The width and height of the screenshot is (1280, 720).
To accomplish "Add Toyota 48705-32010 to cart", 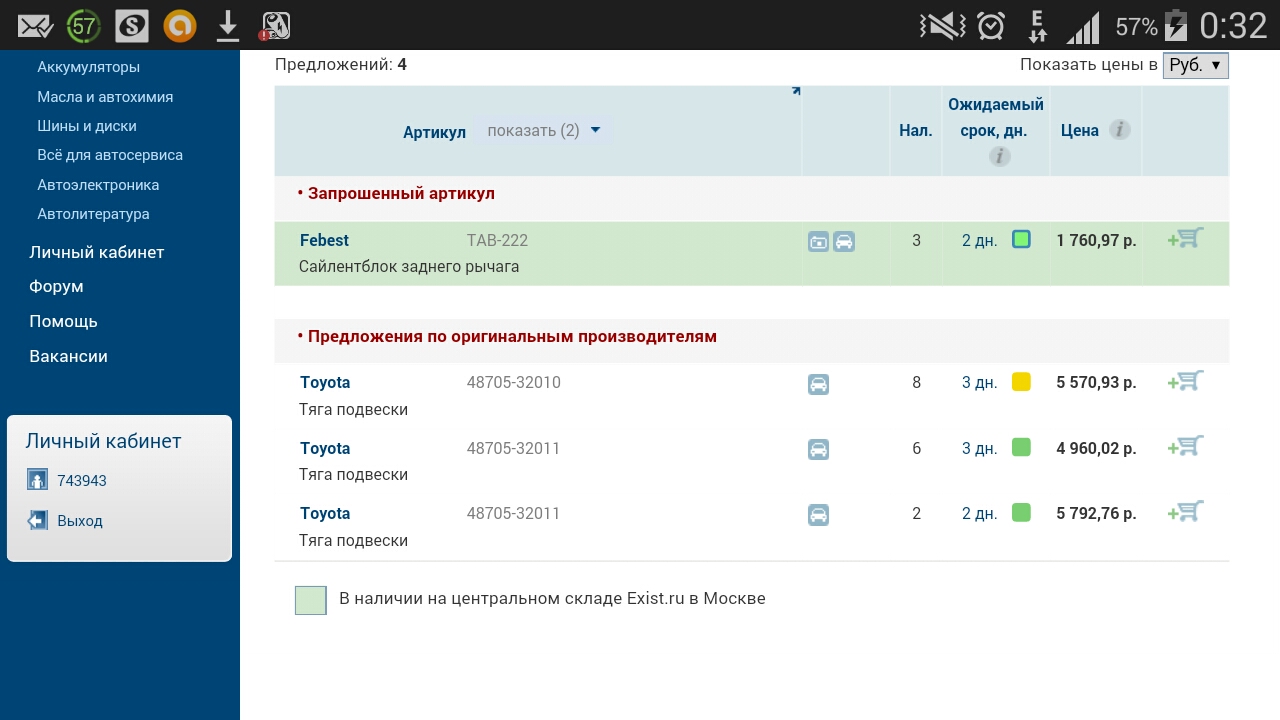I will 1185,381.
